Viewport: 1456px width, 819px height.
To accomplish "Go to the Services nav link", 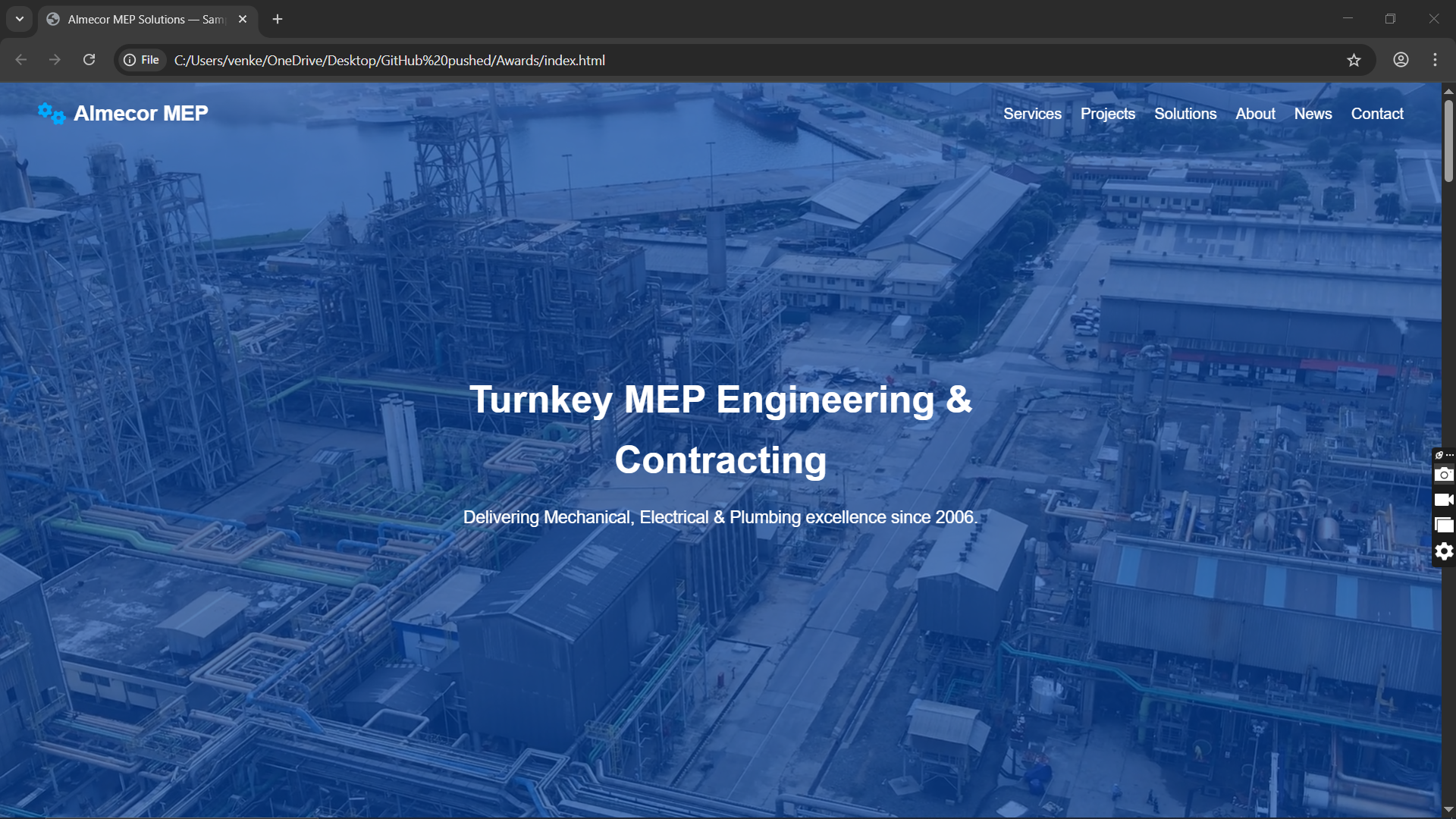I will 1032,114.
